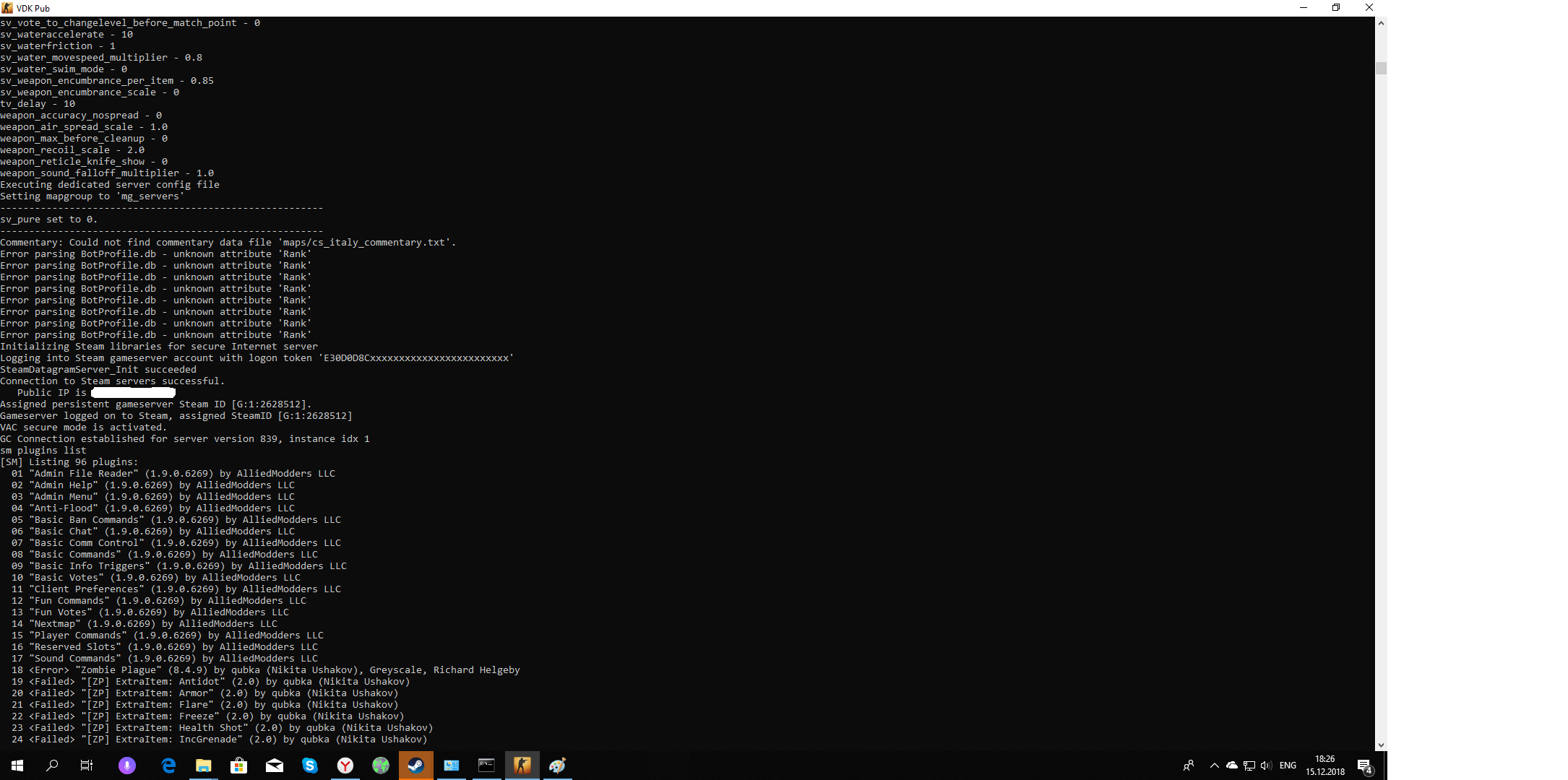
Task: Click the console vertical scrollbar thumb
Action: pos(1381,68)
